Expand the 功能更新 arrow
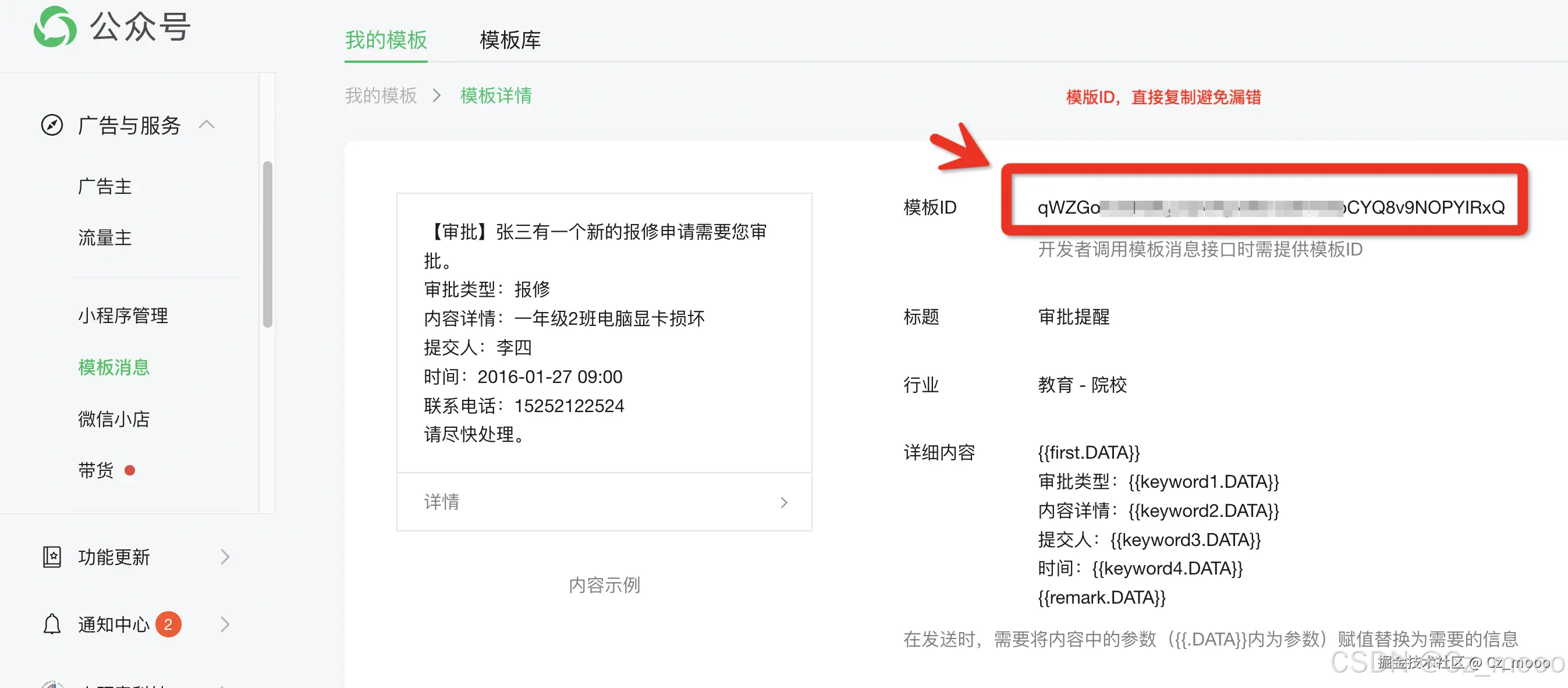Viewport: 1568px width, 688px height. tap(225, 556)
